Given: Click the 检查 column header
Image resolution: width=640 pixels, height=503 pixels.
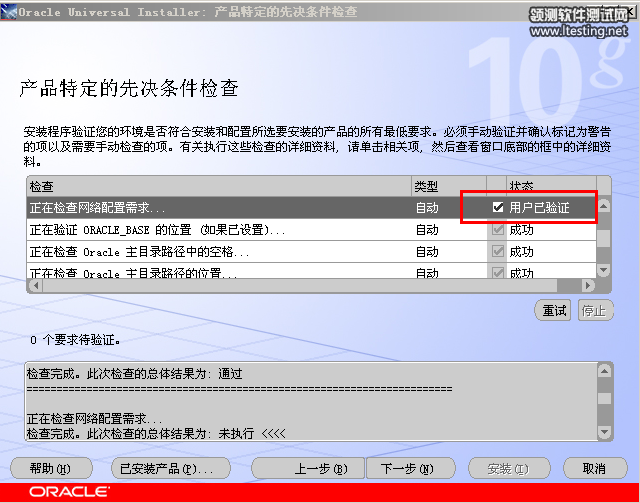Looking at the screenshot, I should click(x=220, y=187).
